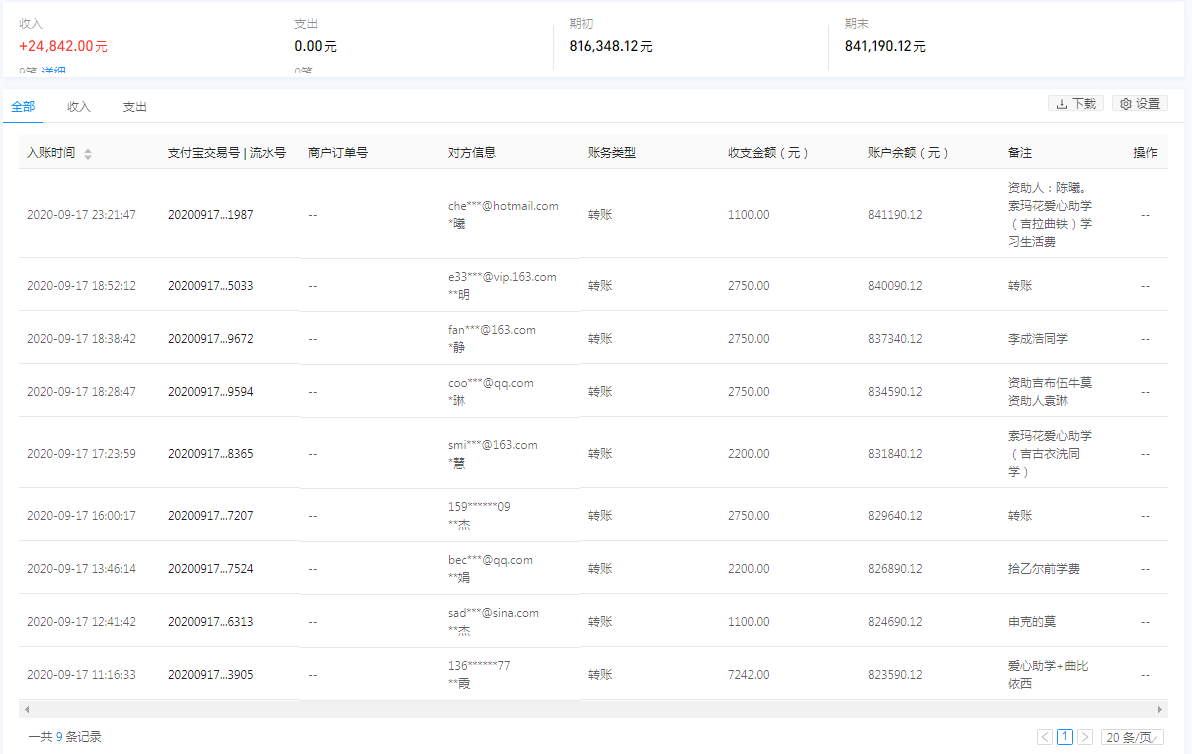
Task: Click the 账户余额（元） column header
Action: tap(908, 153)
